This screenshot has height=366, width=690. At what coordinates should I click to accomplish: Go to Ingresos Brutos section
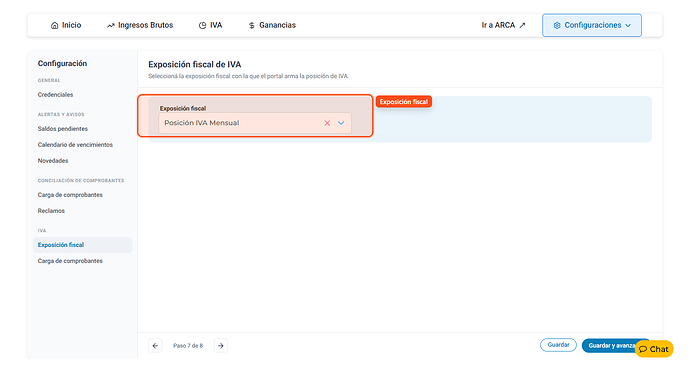140,26
